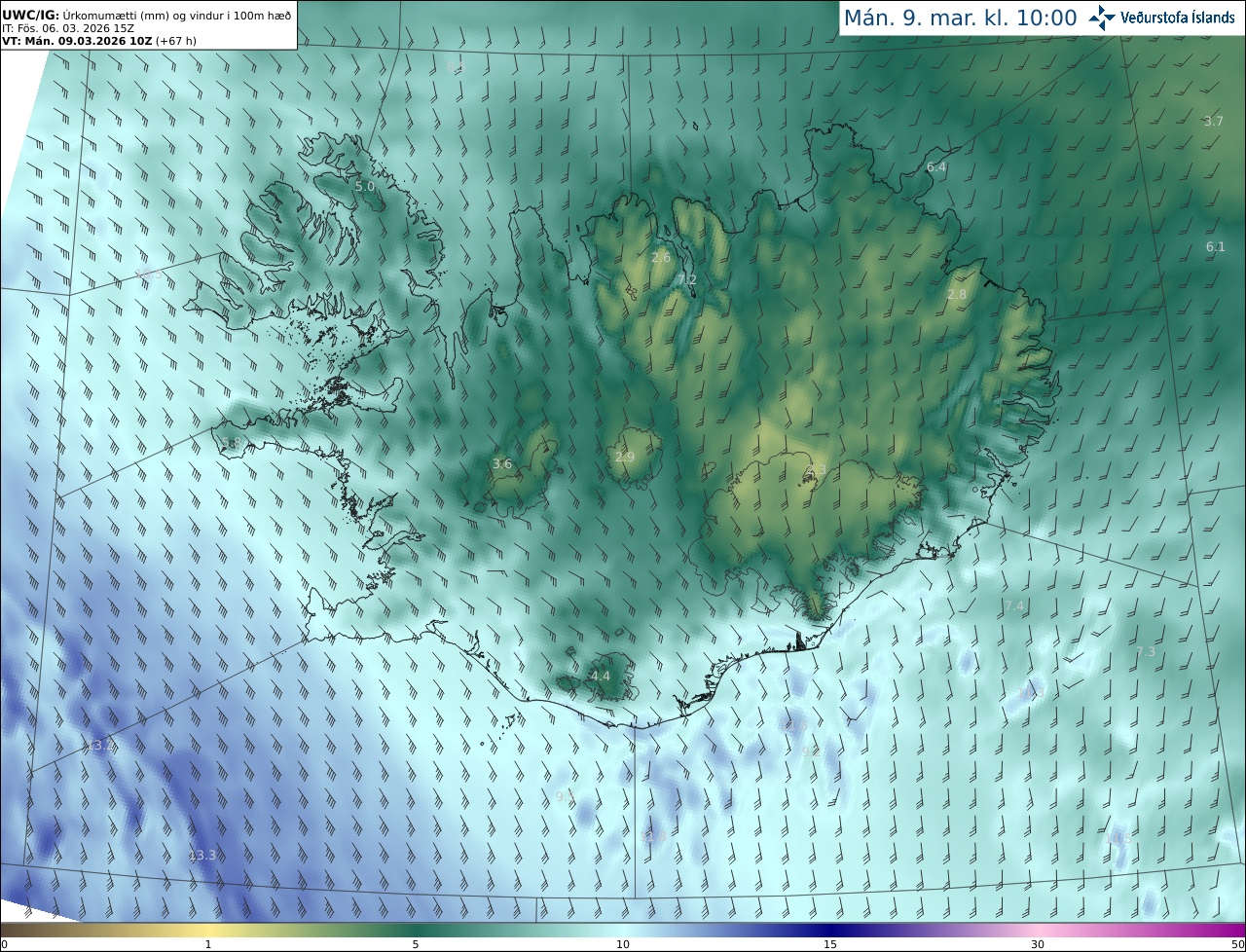Click the 30 label on color scale
Viewport: 1246px width, 952px height.
coord(1038,945)
